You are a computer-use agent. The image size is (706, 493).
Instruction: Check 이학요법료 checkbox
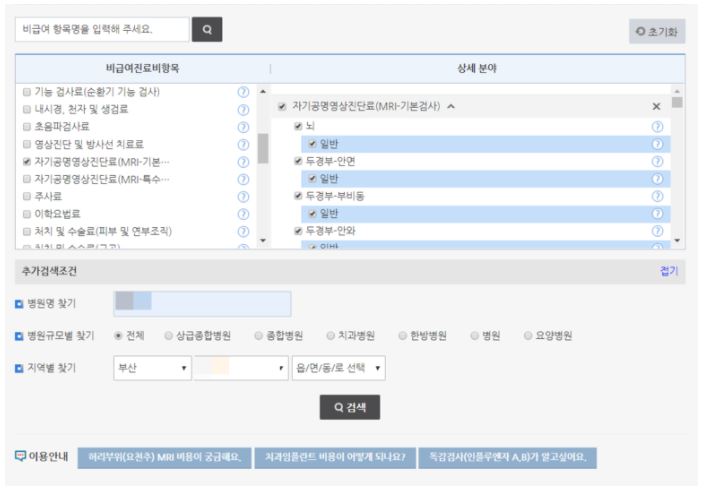(27, 214)
